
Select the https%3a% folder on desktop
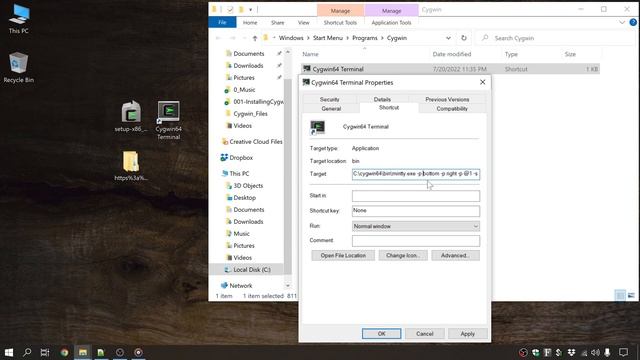[x=131, y=166]
